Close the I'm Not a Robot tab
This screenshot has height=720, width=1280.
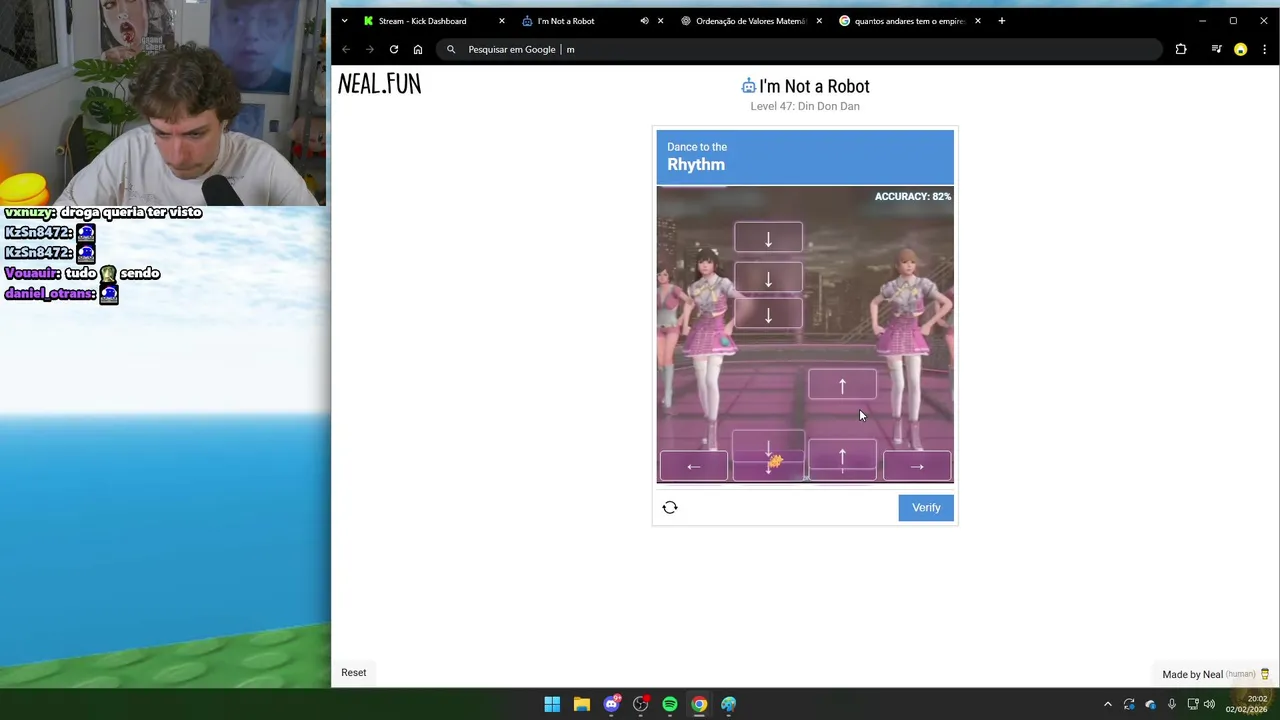coord(660,21)
